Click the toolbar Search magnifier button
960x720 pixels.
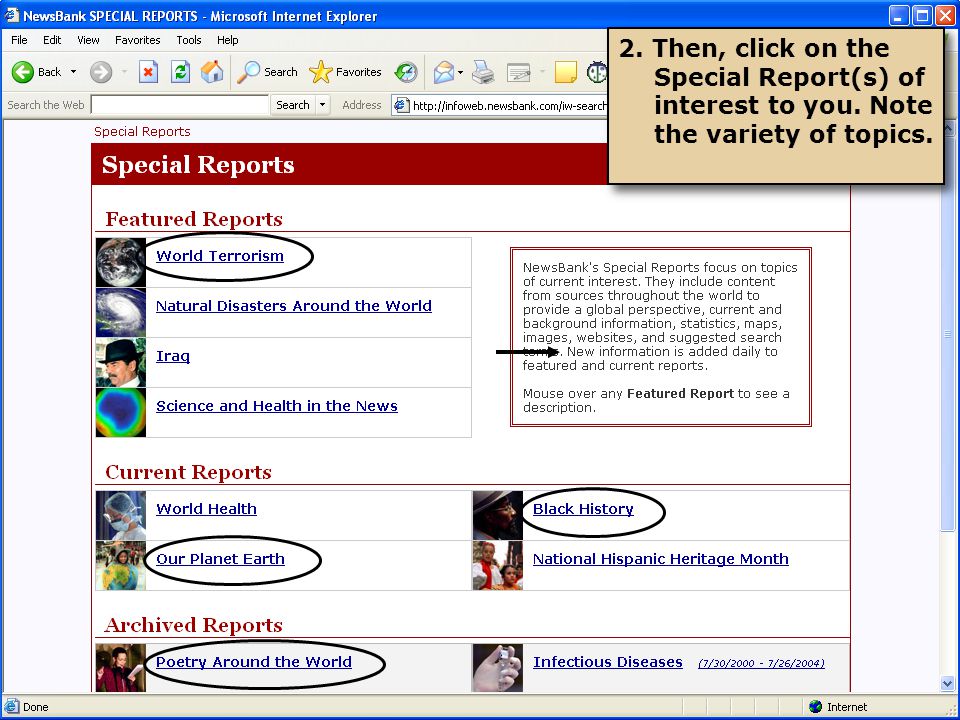(267, 72)
